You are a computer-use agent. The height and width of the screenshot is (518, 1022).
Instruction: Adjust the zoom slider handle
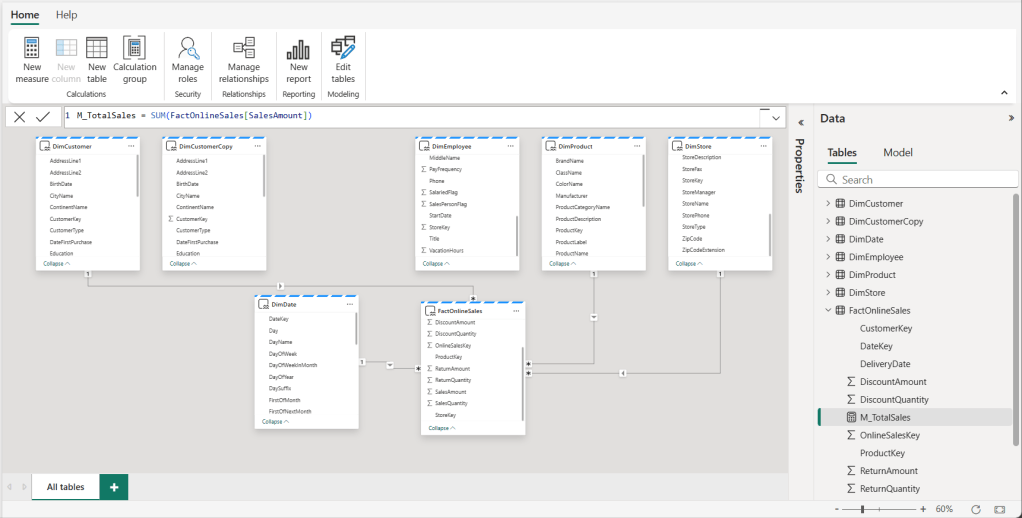tap(877, 509)
